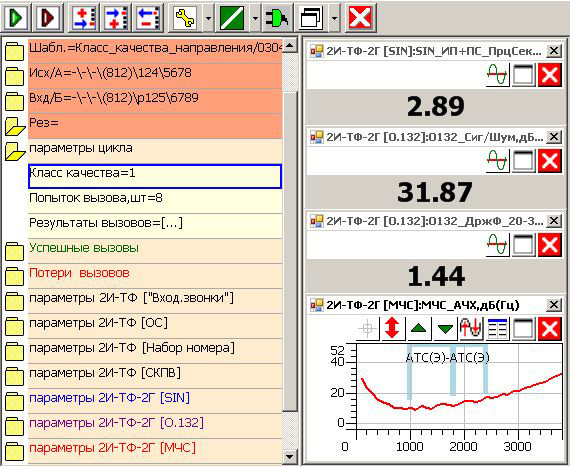Image resolution: width=570 pixels, height=467 pixels.
Task: Click the red X stop toolbar button
Action: (360, 17)
